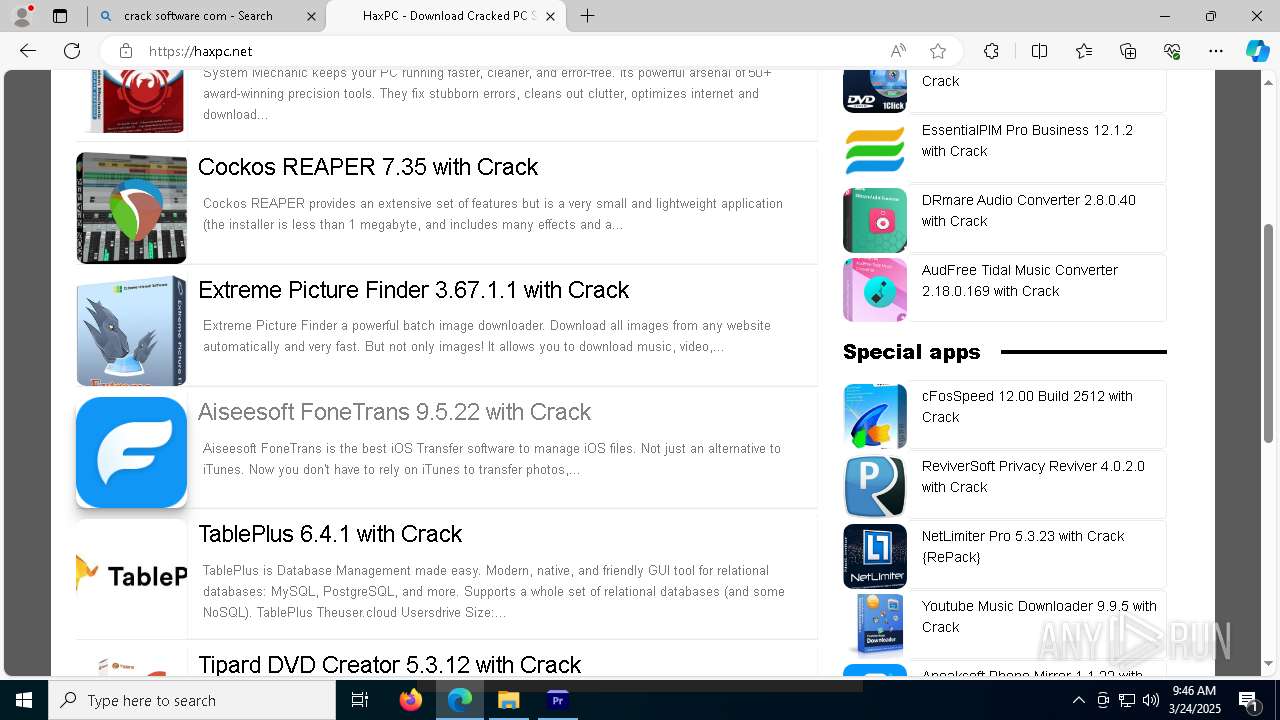Viewport: 1280px width, 720px height.
Task: Open the Favorites list icon
Action: (1084, 51)
